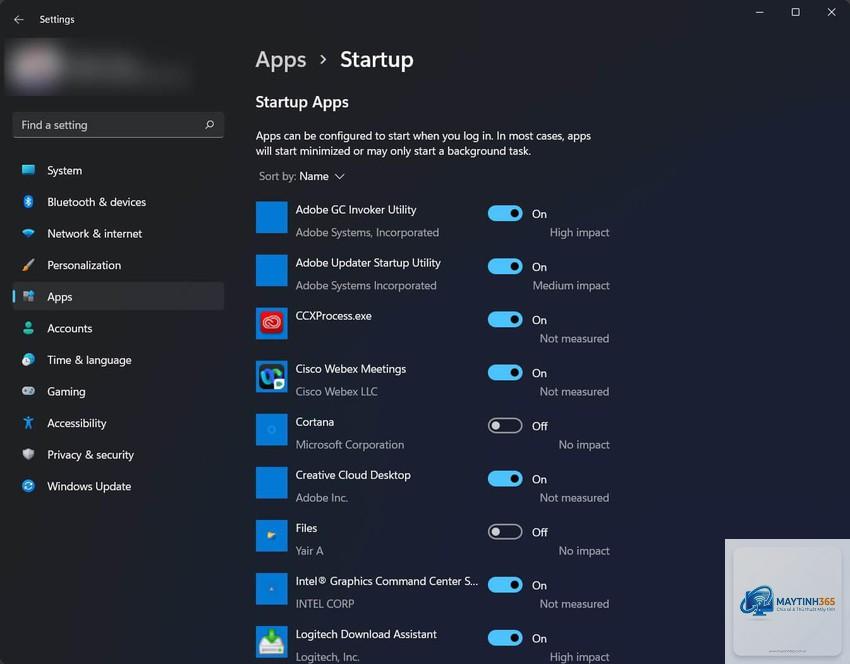Disable Logitech Download Assistant startup
Screen dimensions: 850x664
click(505, 639)
